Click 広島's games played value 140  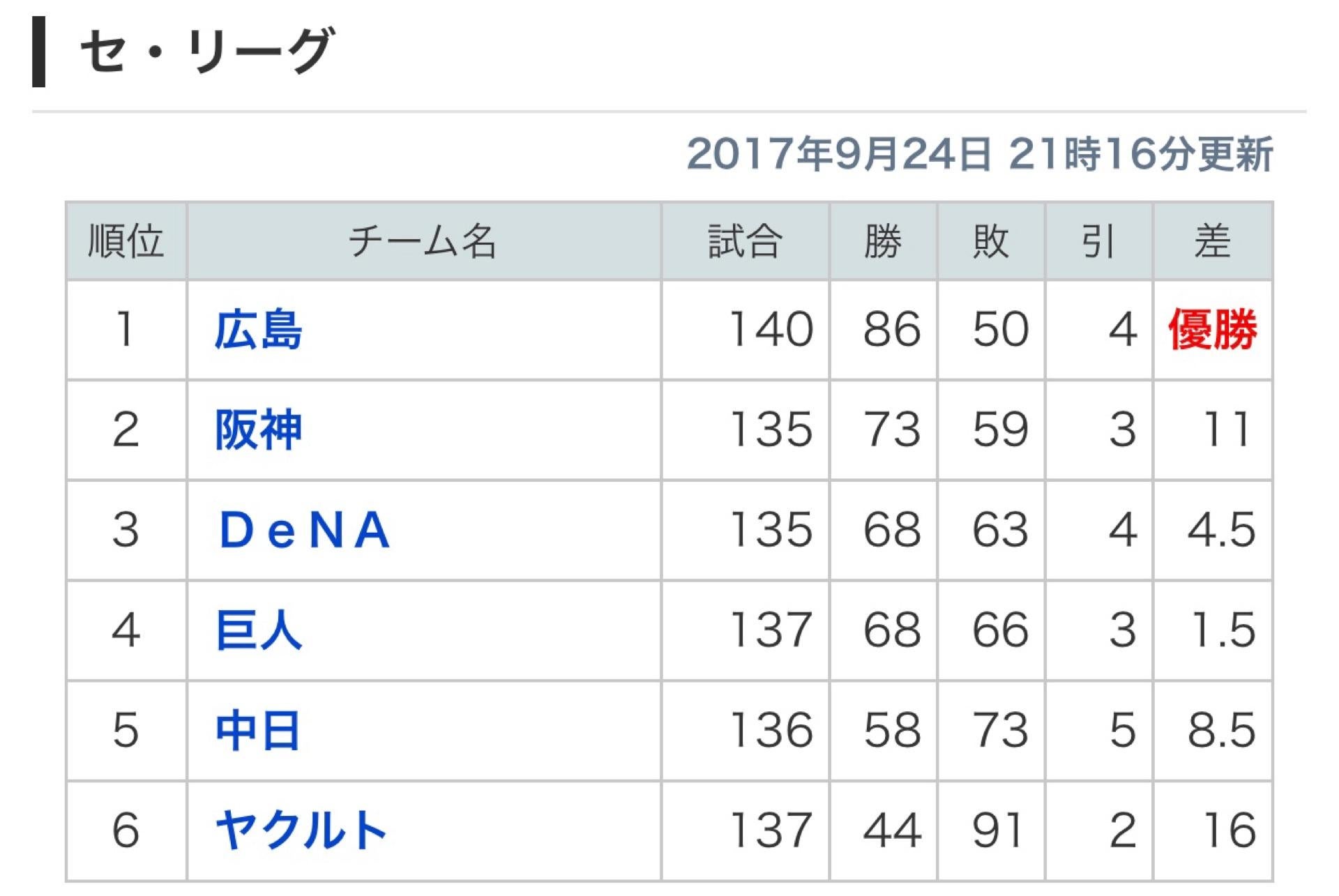[771, 330]
